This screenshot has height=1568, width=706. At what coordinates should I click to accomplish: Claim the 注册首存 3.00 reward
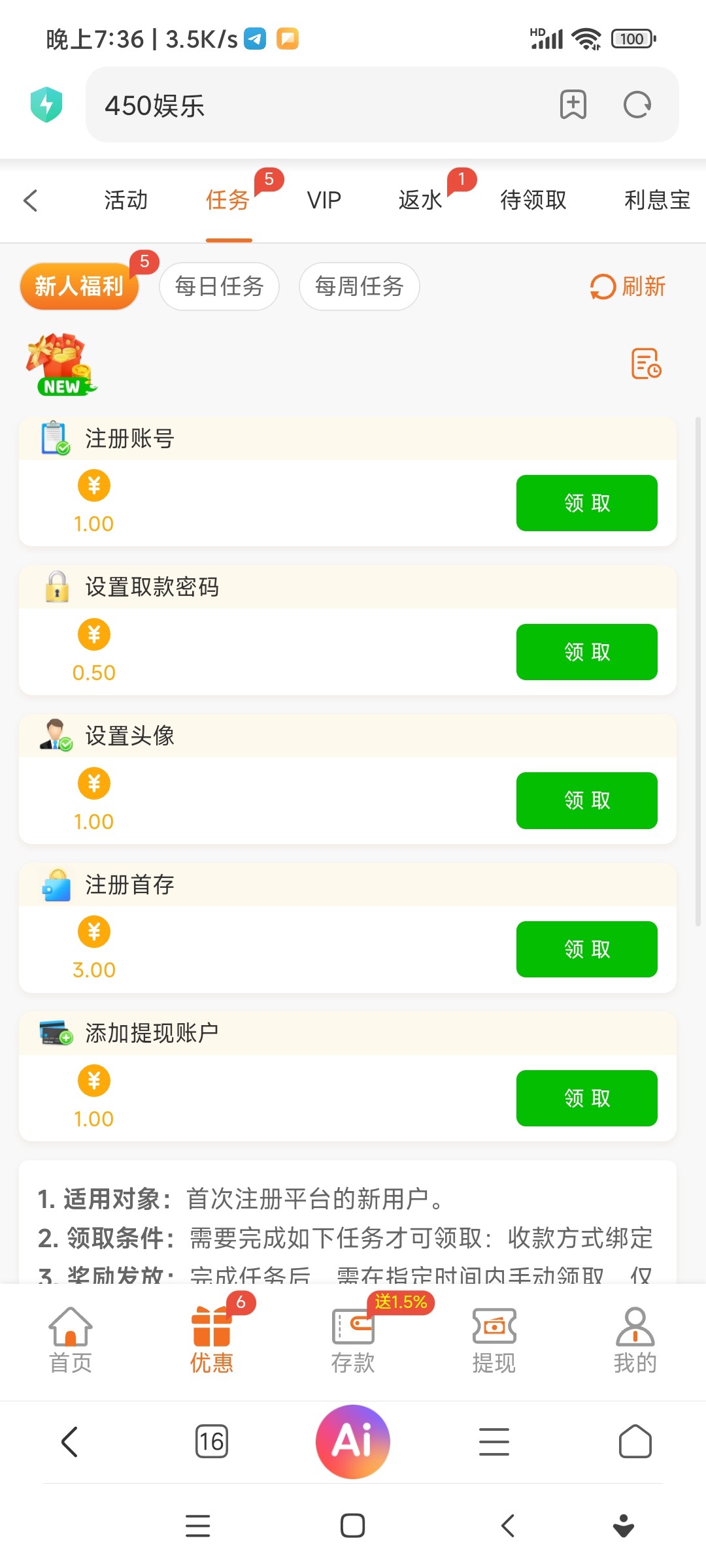click(586, 949)
